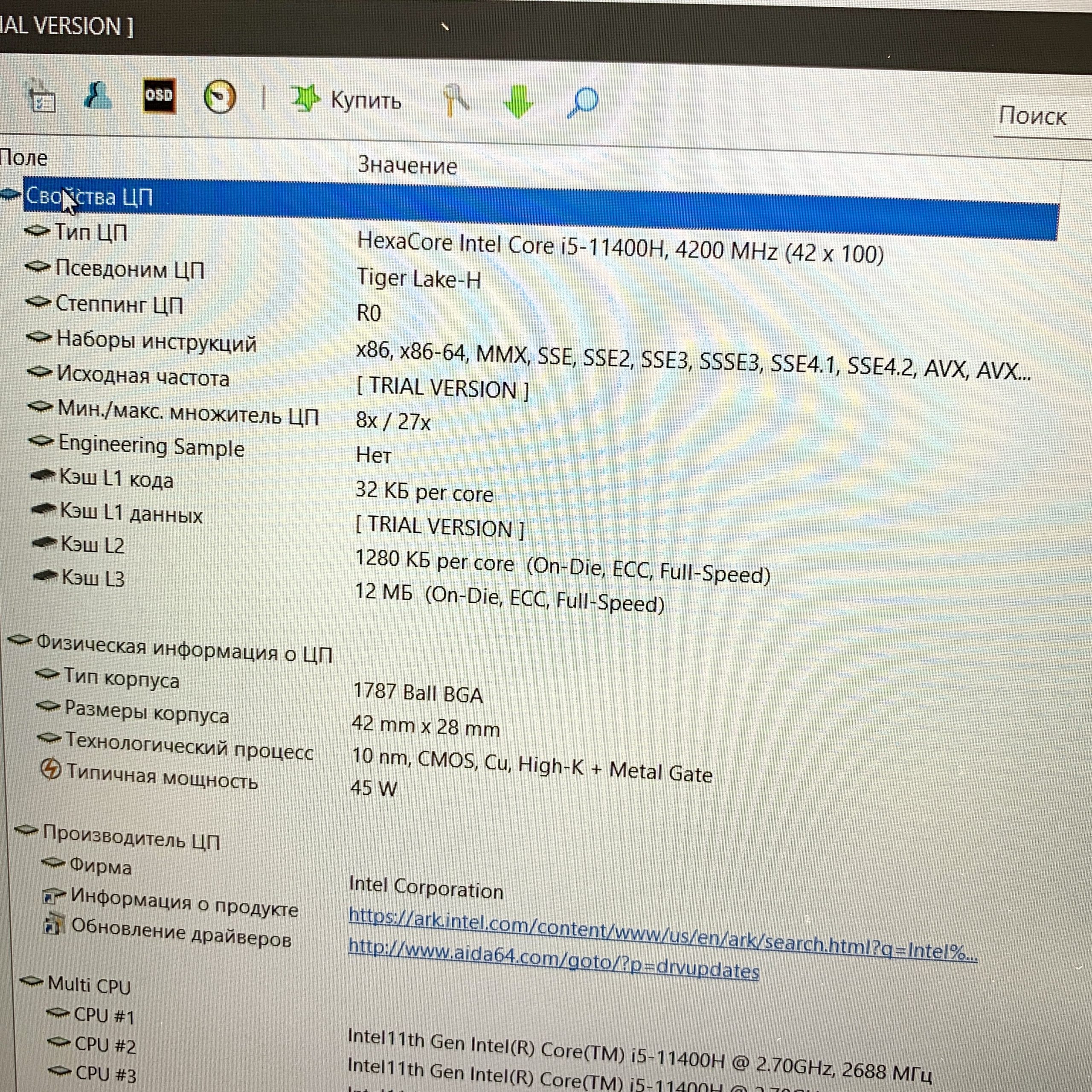The height and width of the screenshot is (1092, 1092).
Task: Click the green download arrow icon
Action: 518,102
